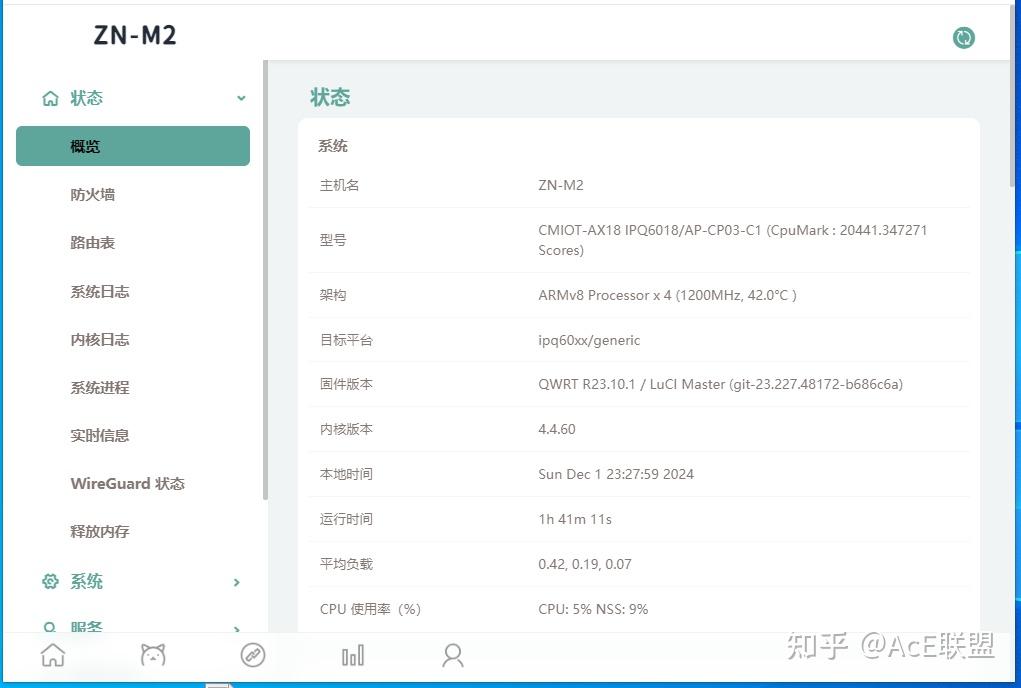This screenshot has width=1021, height=688.
Task: Click the 平均负载 label
Action: pos(346,564)
